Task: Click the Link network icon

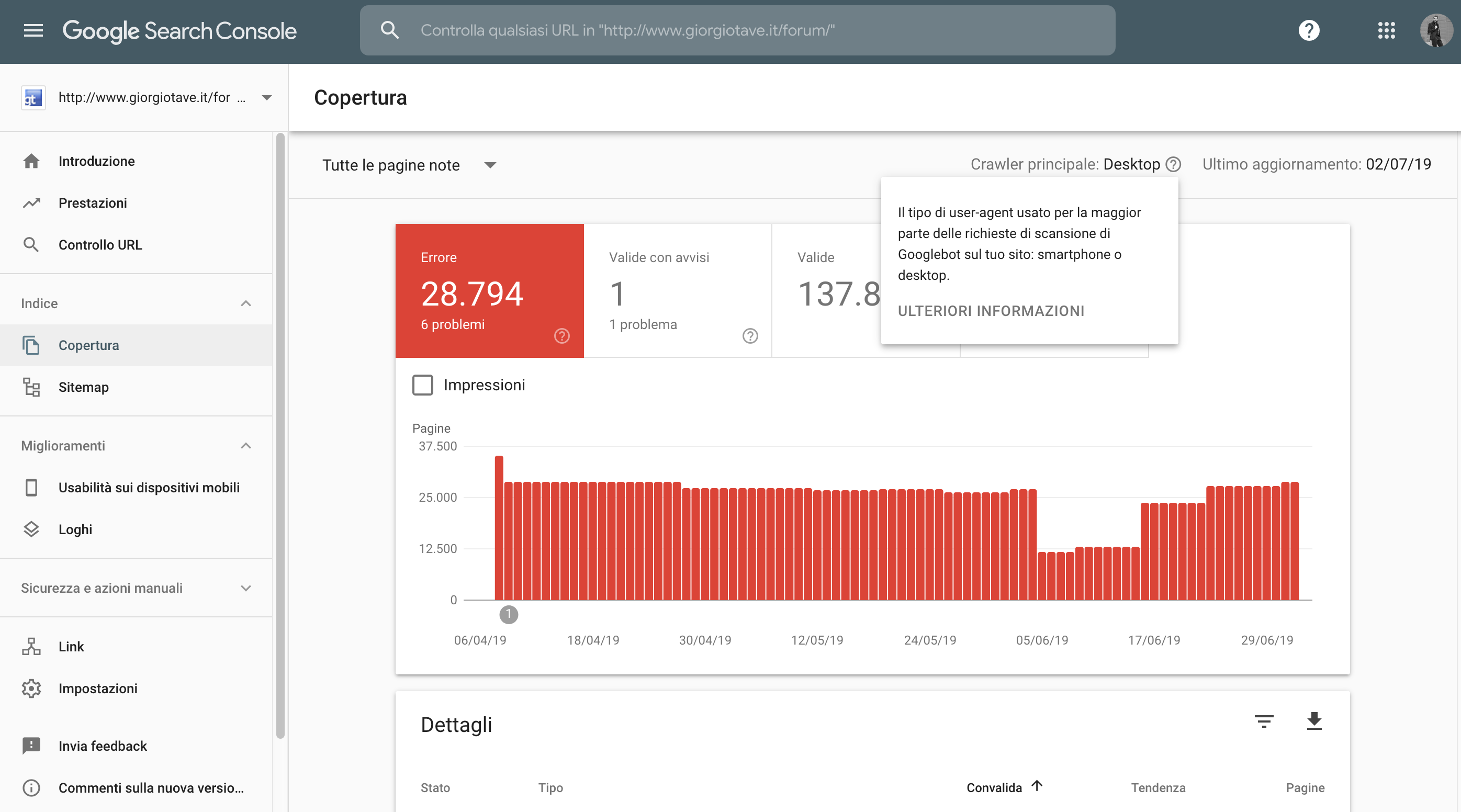Action: click(x=31, y=647)
